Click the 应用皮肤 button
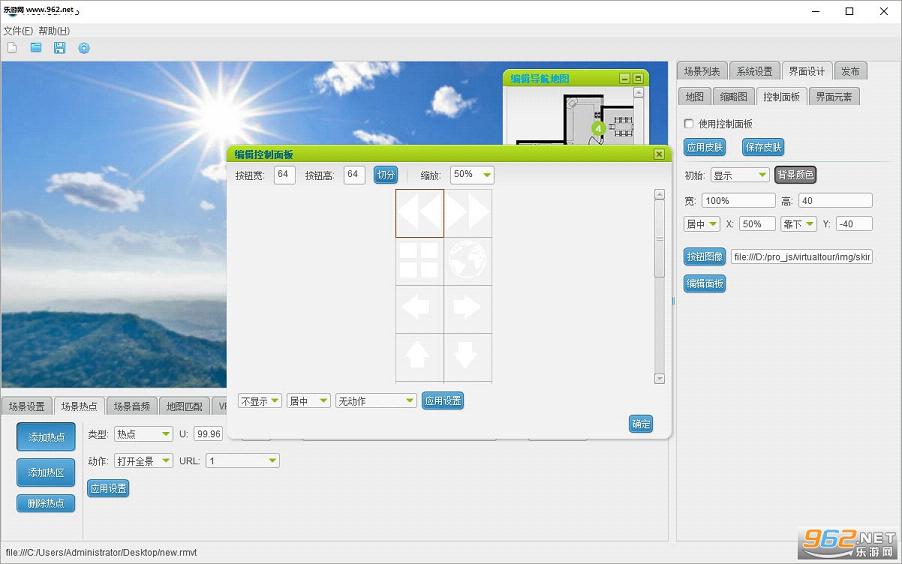Image resolution: width=902 pixels, height=564 pixels. point(705,147)
